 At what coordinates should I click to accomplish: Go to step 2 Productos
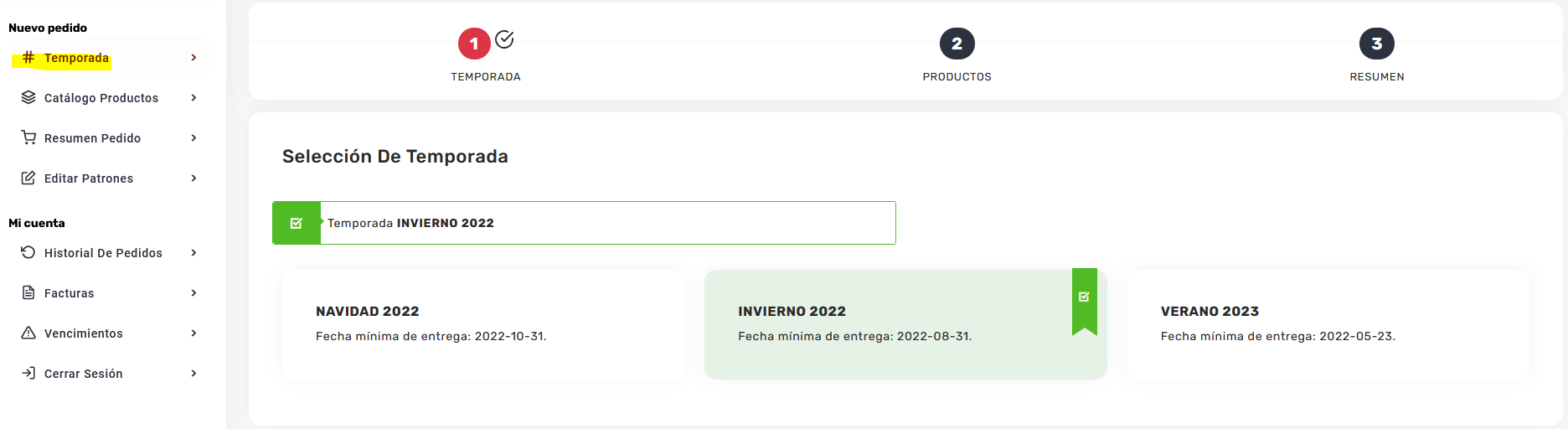(957, 44)
